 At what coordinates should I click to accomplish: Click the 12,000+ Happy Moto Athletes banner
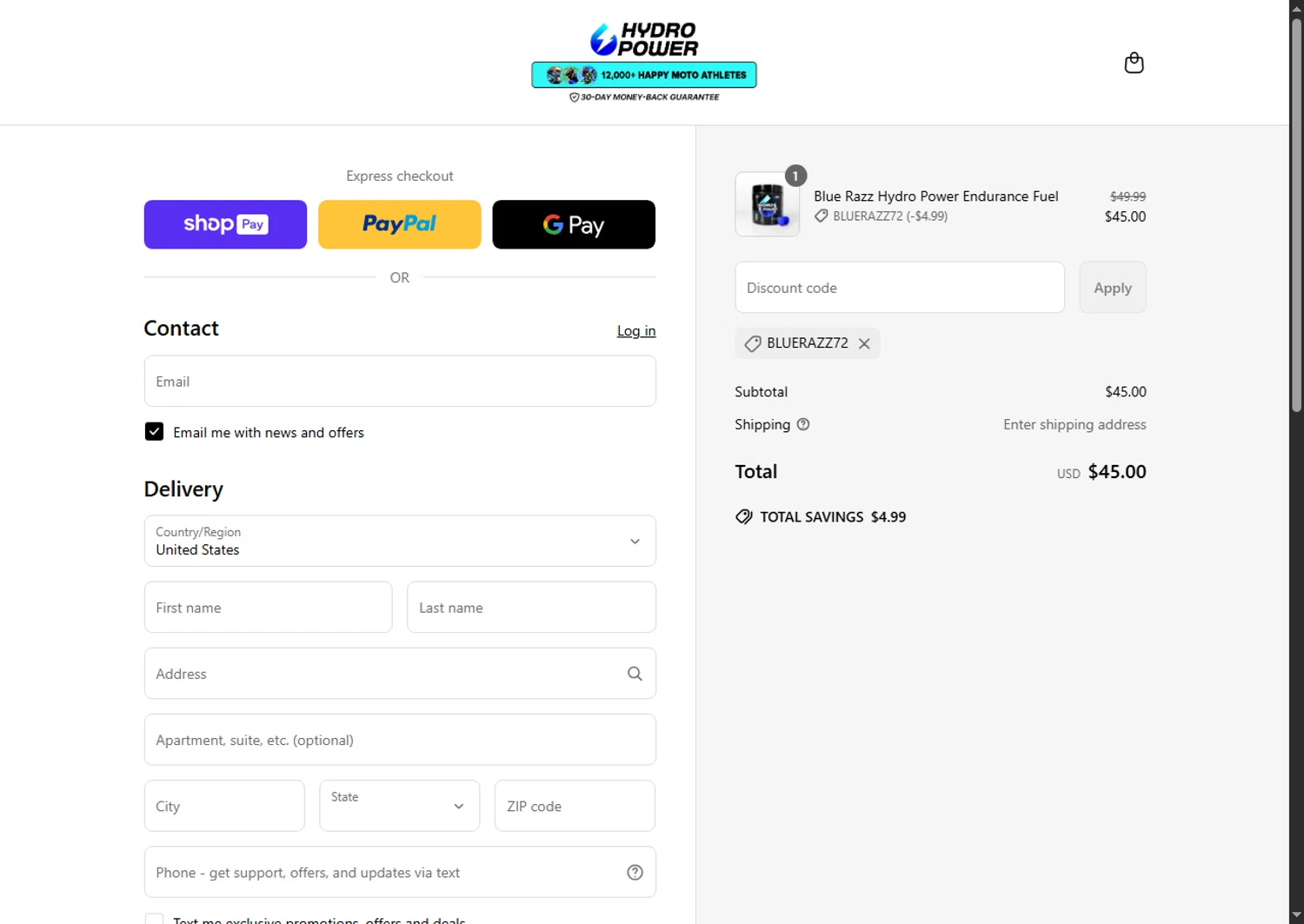coord(644,75)
